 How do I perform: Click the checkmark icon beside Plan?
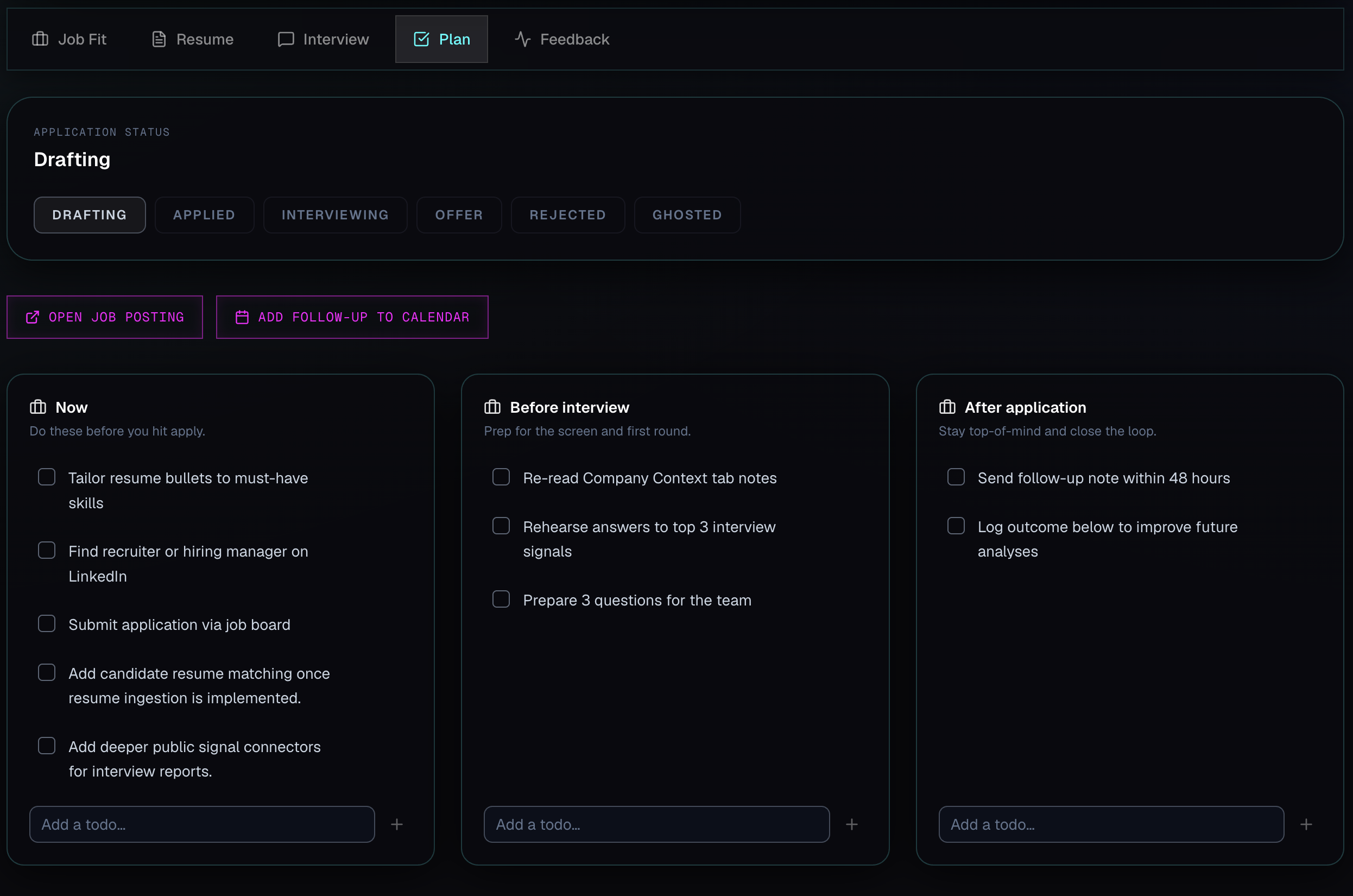[421, 39]
